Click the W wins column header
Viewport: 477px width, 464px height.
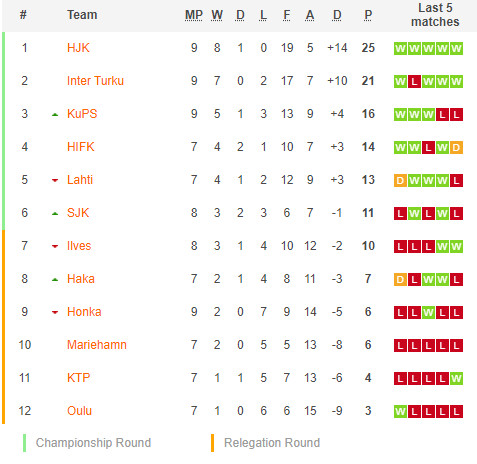click(x=217, y=15)
